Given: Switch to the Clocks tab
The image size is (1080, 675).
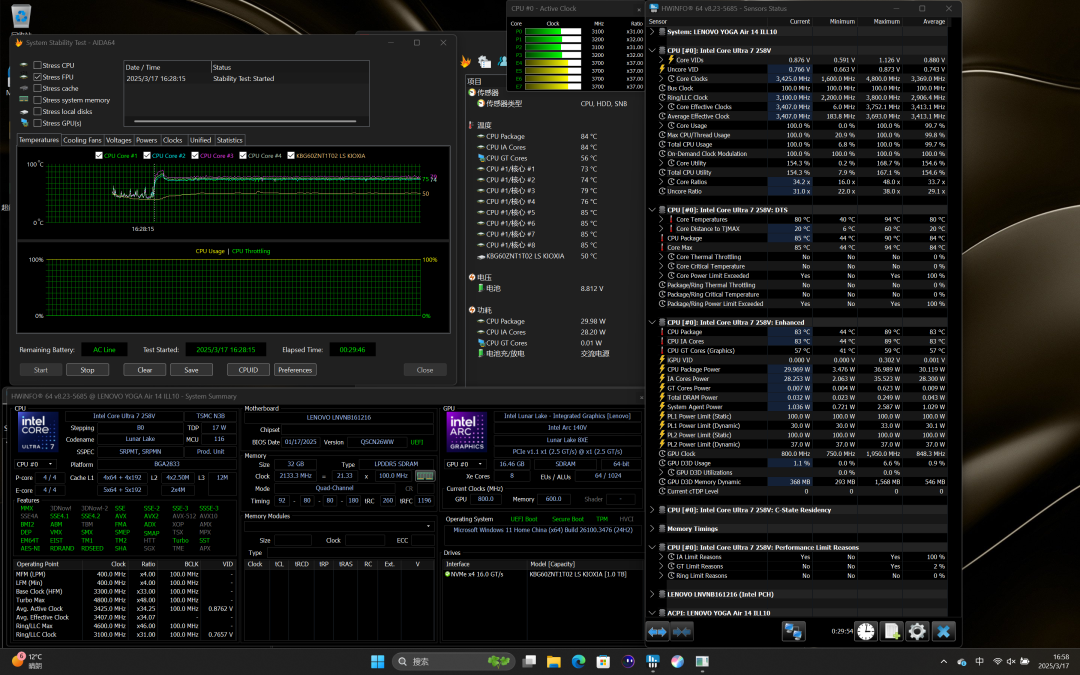Looking at the screenshot, I should coord(173,141).
